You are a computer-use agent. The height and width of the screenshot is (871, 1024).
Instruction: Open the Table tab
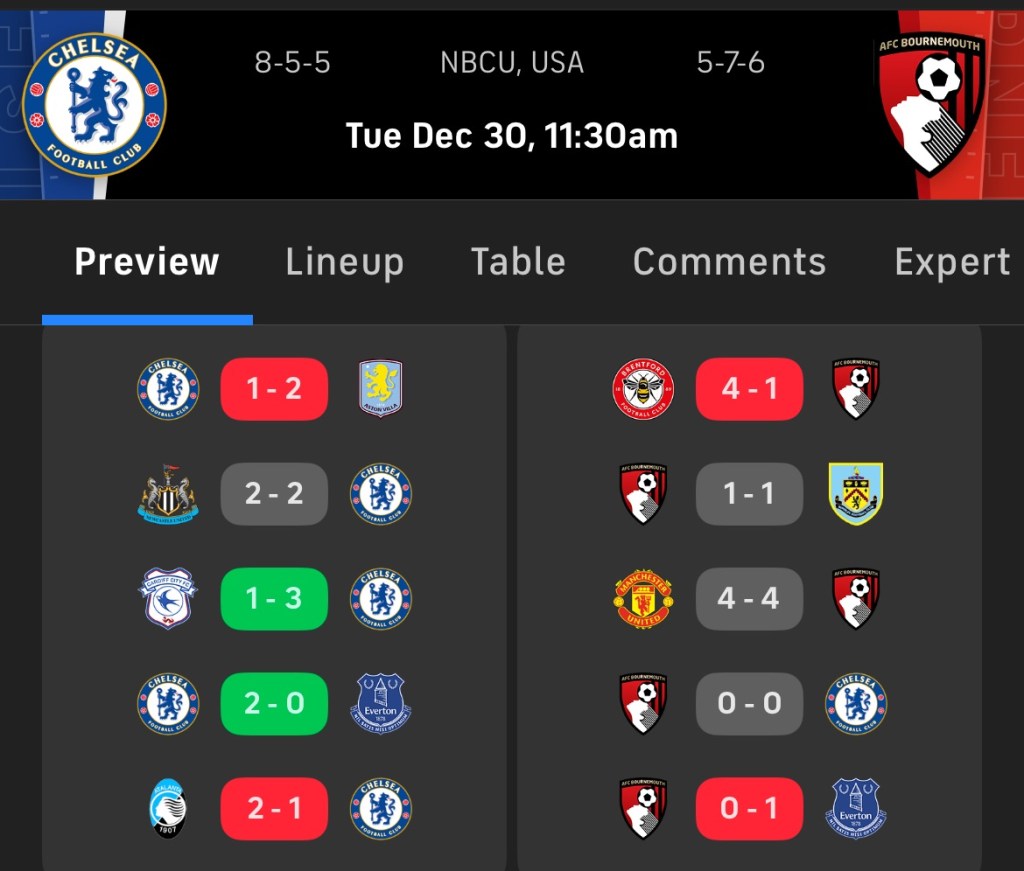518,262
